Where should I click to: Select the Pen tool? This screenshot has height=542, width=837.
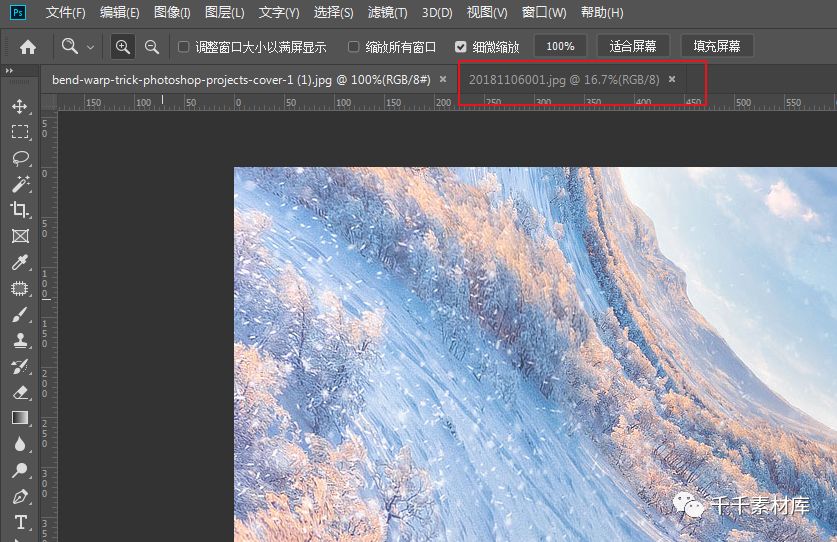point(20,496)
